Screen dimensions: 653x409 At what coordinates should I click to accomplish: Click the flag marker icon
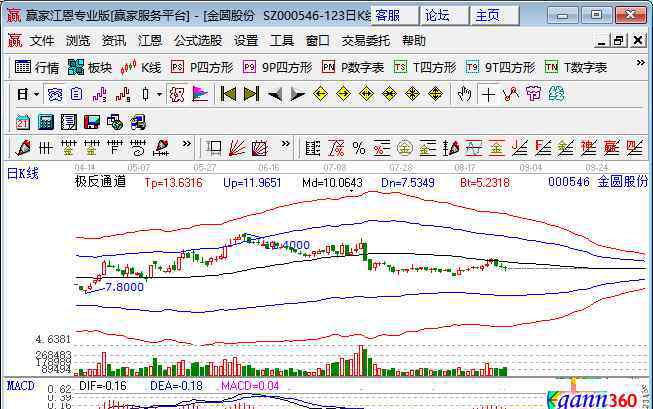point(200,95)
